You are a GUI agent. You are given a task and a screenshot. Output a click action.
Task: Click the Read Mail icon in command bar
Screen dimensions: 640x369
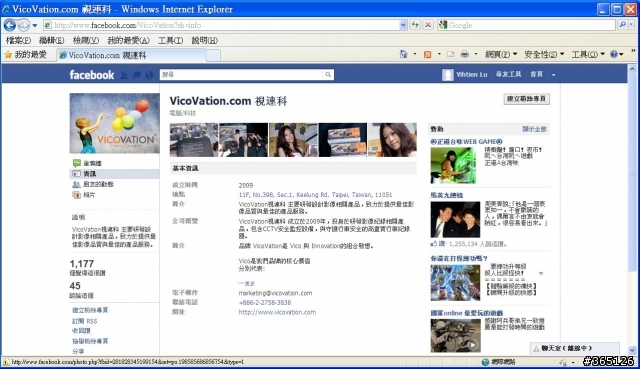[451, 54]
